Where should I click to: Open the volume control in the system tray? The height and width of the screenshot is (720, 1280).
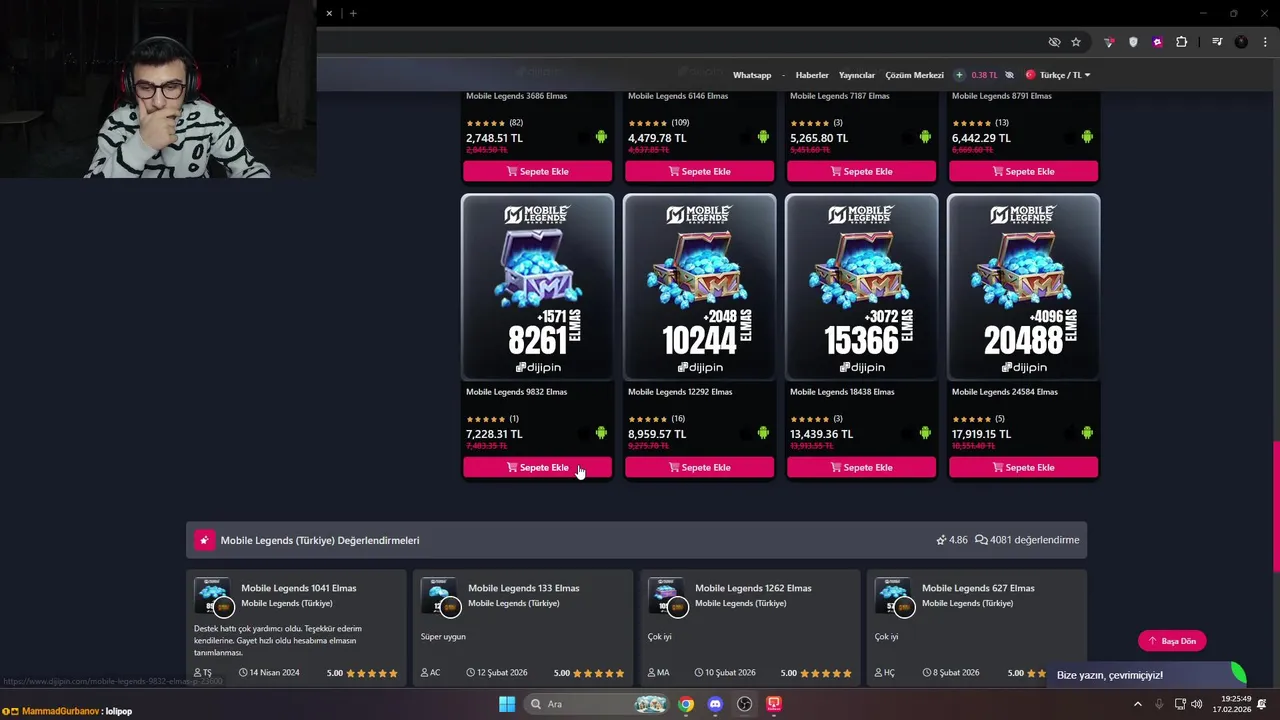(1196, 704)
